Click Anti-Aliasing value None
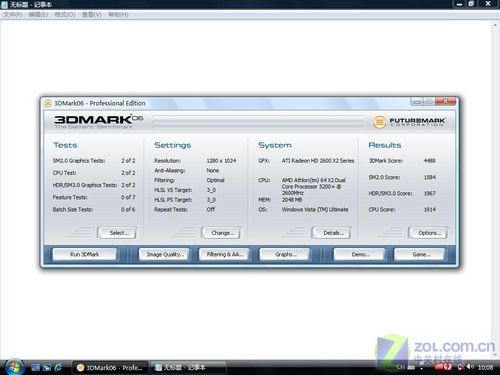Image resolution: width=500 pixels, height=375 pixels. coord(213,170)
